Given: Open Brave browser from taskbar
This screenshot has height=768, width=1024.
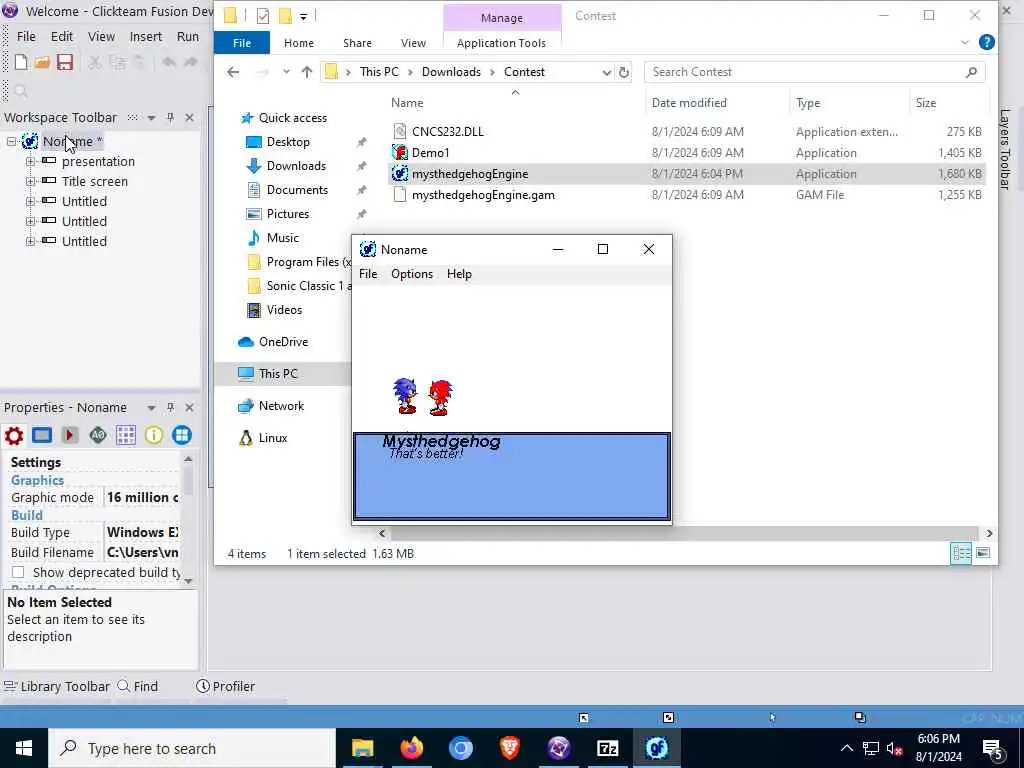Looking at the screenshot, I should click(509, 748).
